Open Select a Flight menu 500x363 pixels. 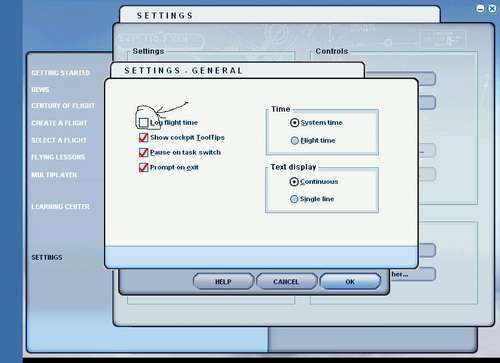(59, 140)
